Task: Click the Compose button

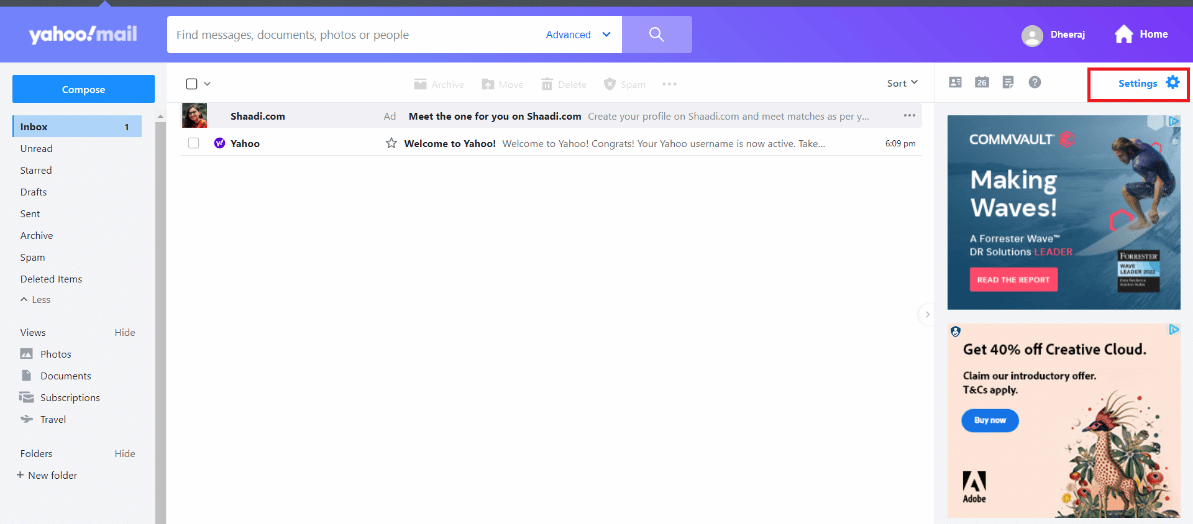Action: [x=84, y=89]
